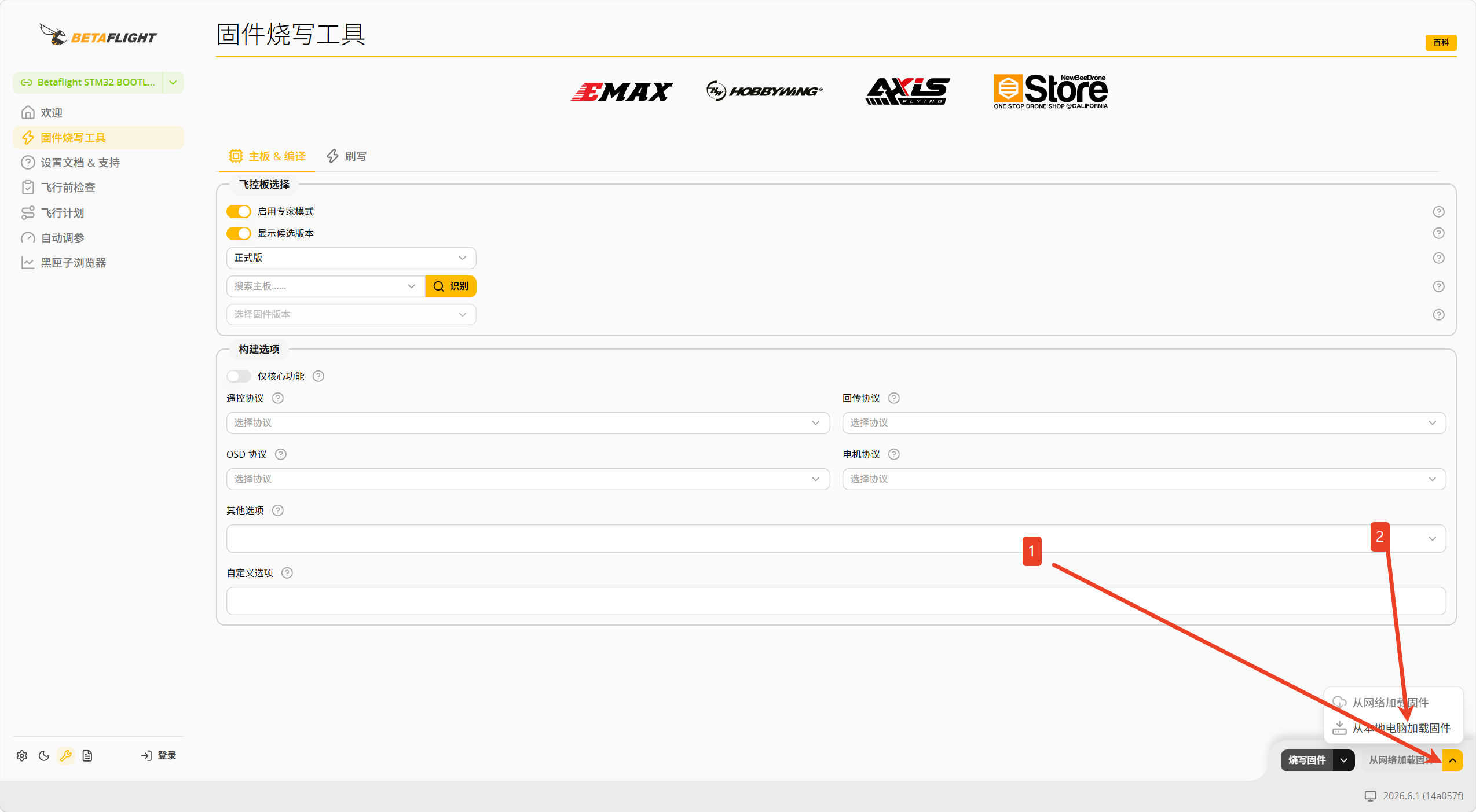Click help icon beside 选择固件版本 row
Image resolution: width=1476 pixels, height=812 pixels.
click(x=1438, y=315)
